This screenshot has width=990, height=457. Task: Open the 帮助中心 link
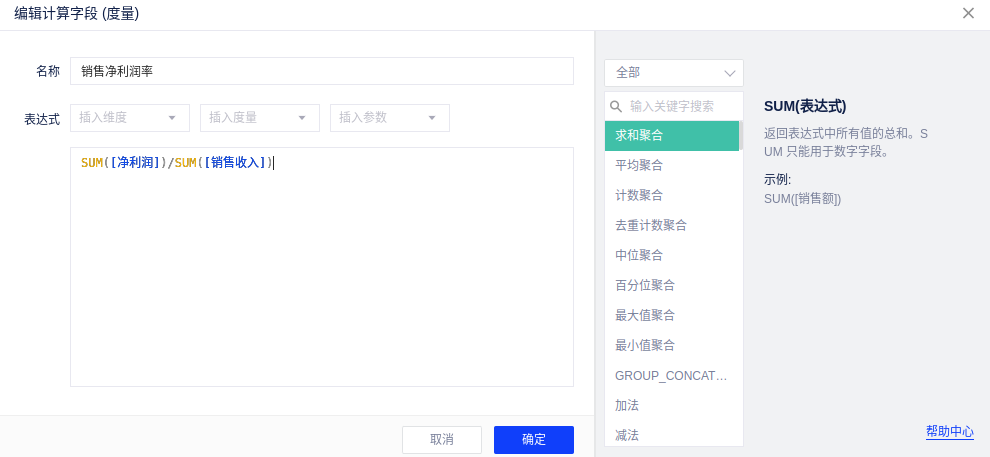click(x=949, y=431)
